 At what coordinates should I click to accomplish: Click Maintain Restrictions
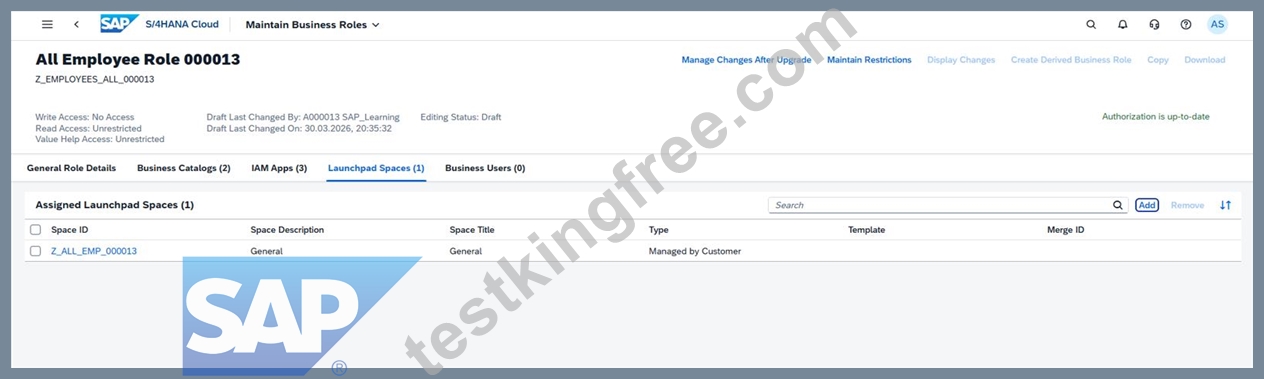click(869, 60)
